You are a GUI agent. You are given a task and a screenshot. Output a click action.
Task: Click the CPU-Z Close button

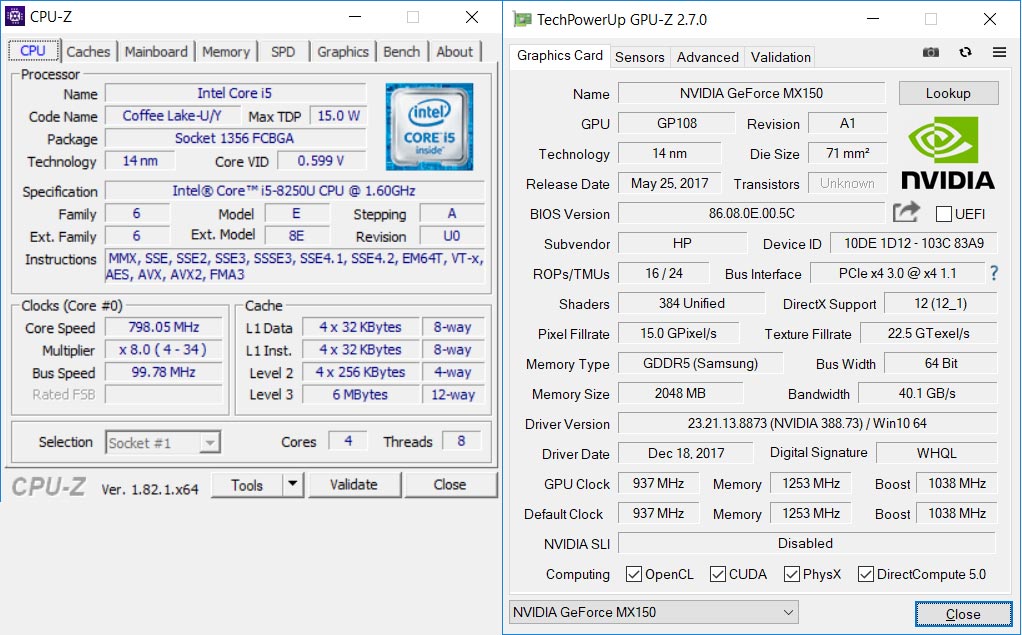[x=450, y=484]
